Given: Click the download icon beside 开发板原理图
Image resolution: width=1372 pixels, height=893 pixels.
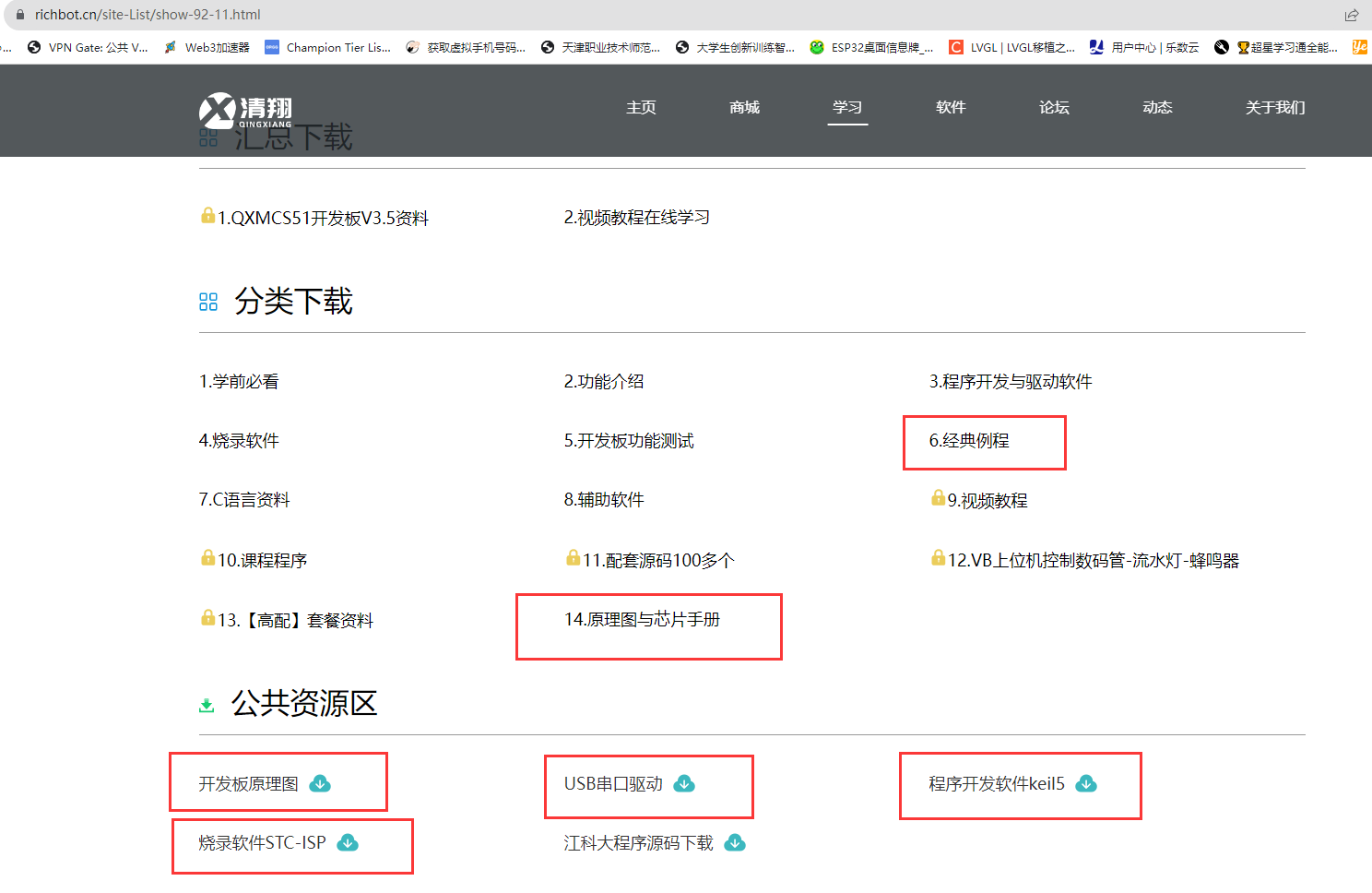Looking at the screenshot, I should click(320, 784).
